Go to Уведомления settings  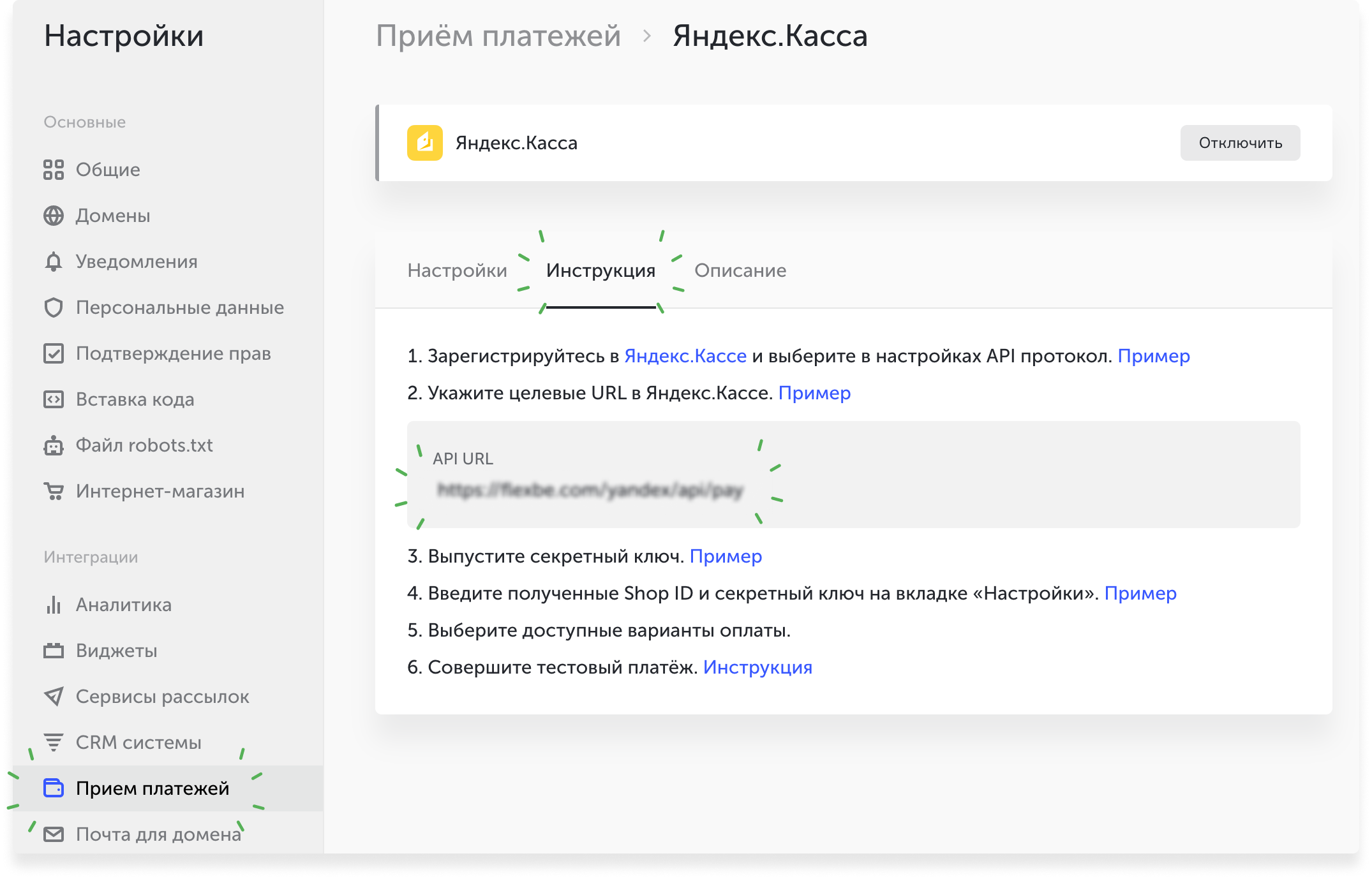168,262
